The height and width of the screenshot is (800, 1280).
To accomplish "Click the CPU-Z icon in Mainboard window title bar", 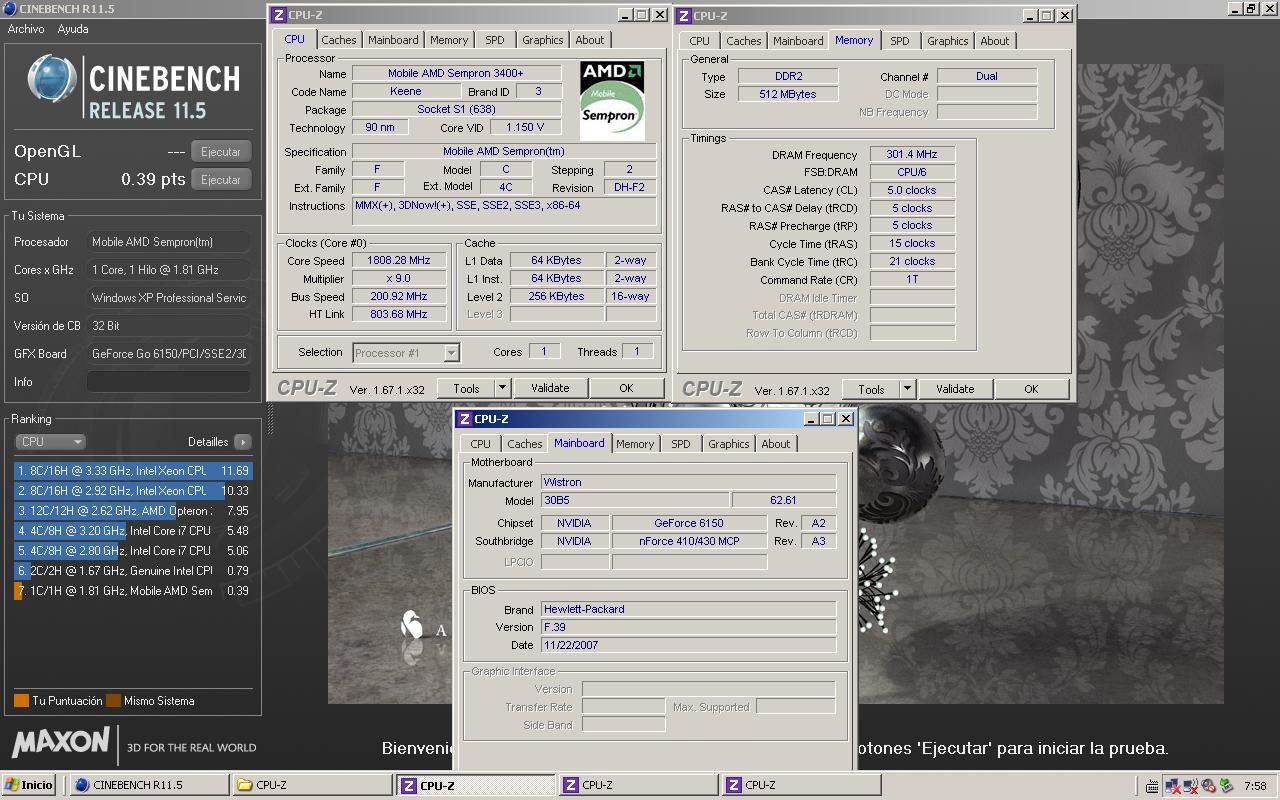I will point(464,419).
